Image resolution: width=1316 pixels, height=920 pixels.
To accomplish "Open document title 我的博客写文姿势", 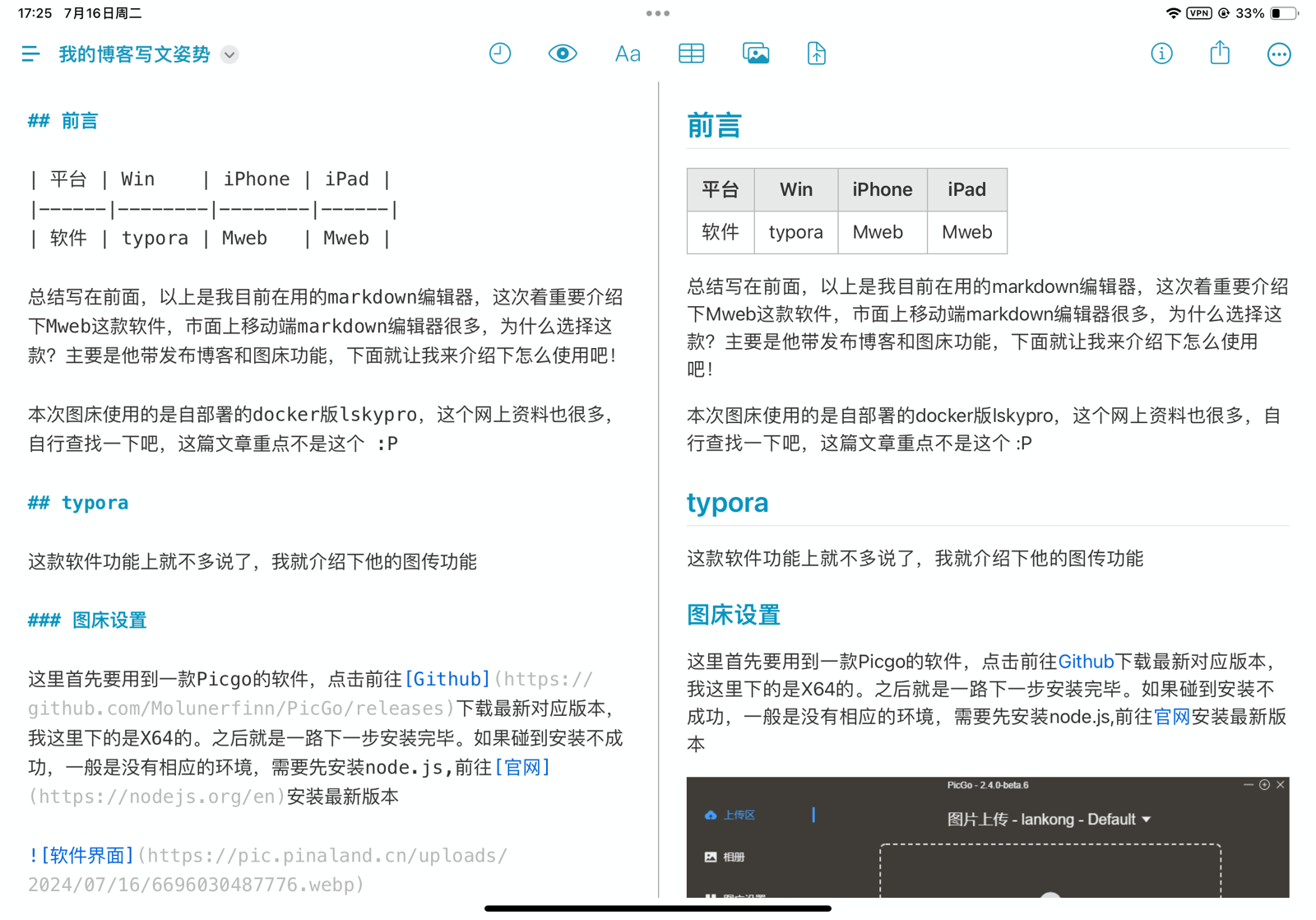I will click(x=134, y=54).
